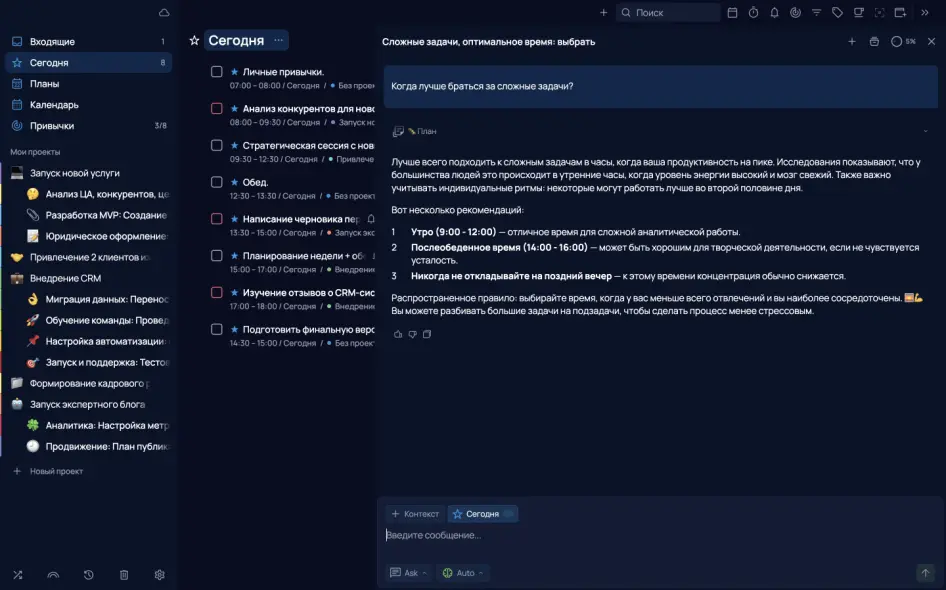Viewport: 946px width, 590px height.
Task: Click the filter icon in top toolbar
Action: [x=816, y=13]
